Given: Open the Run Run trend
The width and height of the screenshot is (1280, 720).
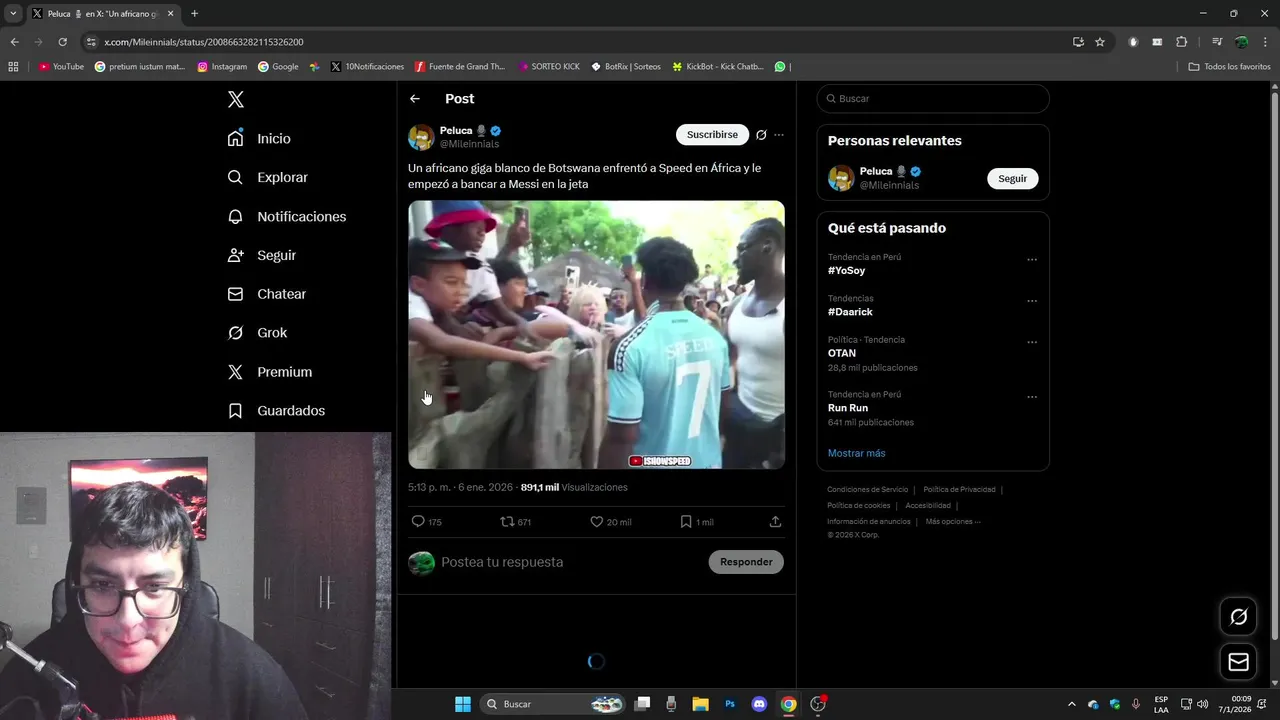Looking at the screenshot, I should click(x=848, y=408).
